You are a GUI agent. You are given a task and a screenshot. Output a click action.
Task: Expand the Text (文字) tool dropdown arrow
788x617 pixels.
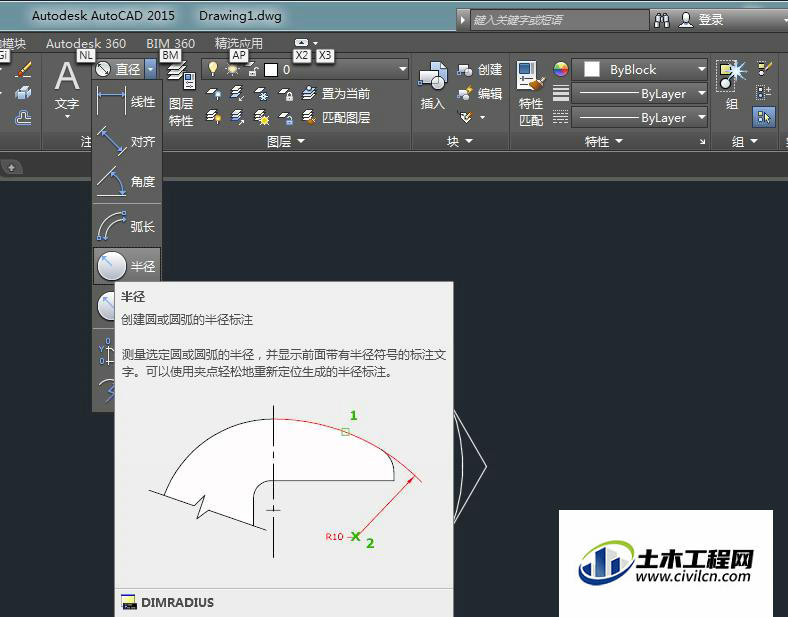(67, 117)
